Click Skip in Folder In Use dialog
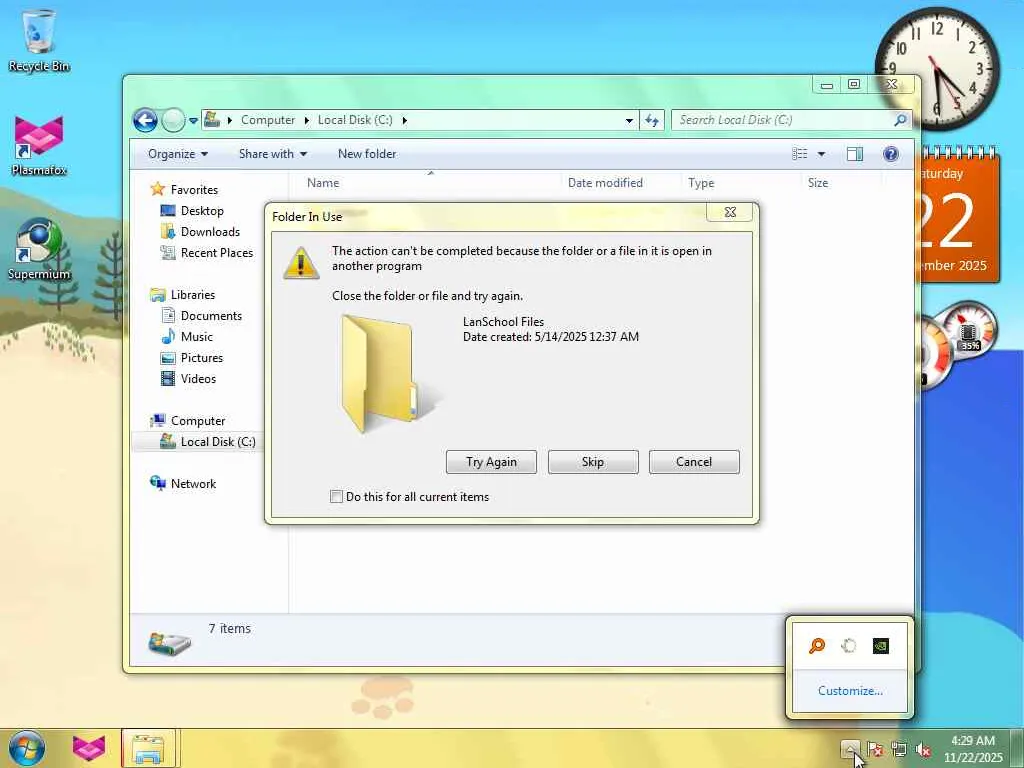Viewport: 1024px width, 768px height. click(x=593, y=462)
